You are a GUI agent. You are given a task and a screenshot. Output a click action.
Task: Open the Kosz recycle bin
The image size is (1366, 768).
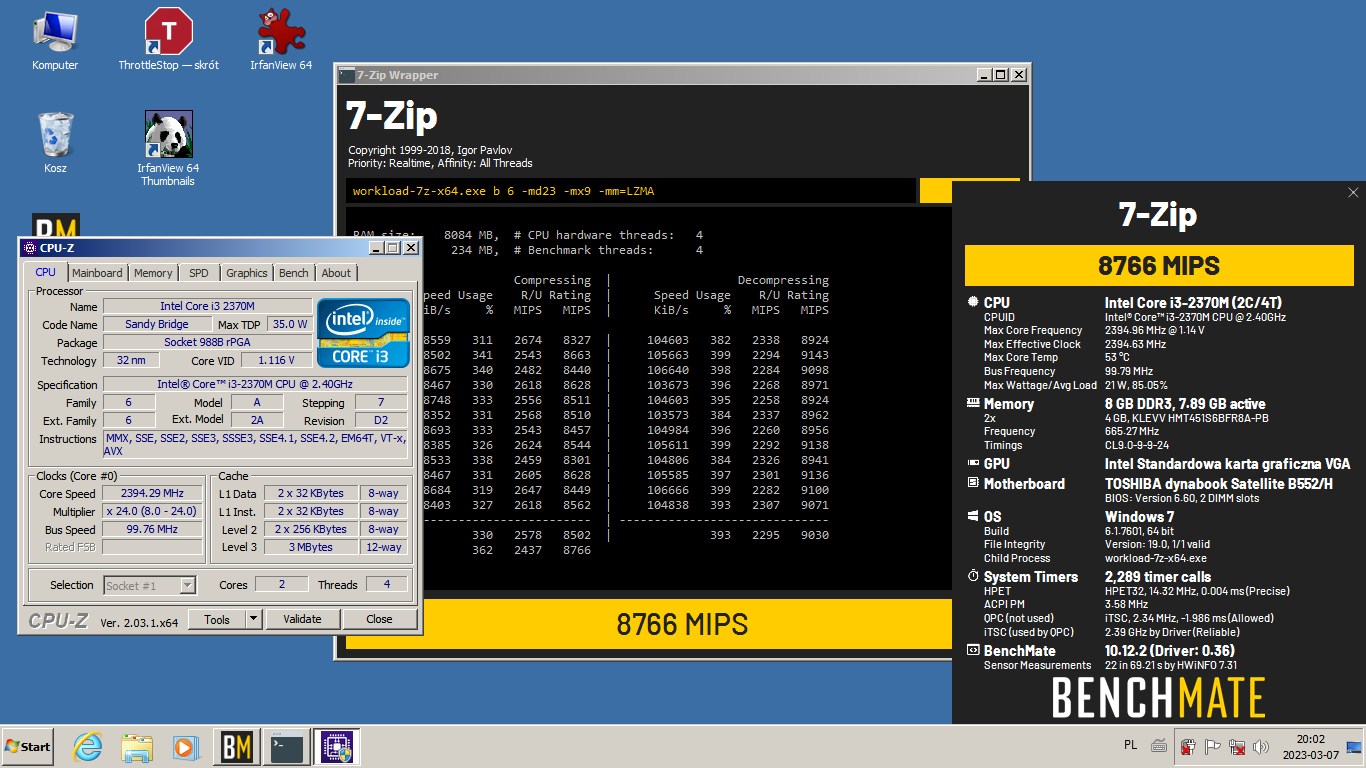[x=55, y=142]
